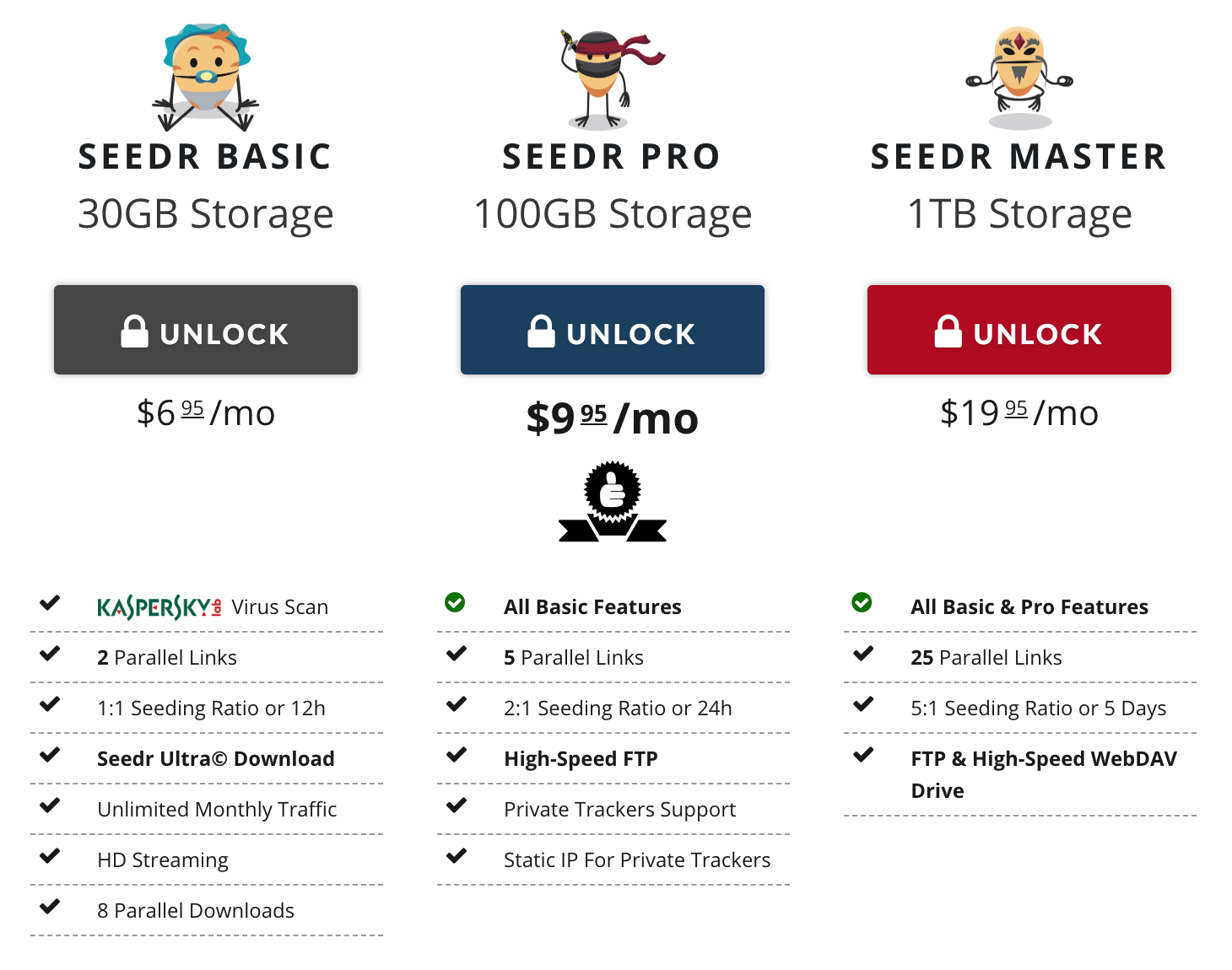Click the Seedr Master guru mascot icon

1019,77
